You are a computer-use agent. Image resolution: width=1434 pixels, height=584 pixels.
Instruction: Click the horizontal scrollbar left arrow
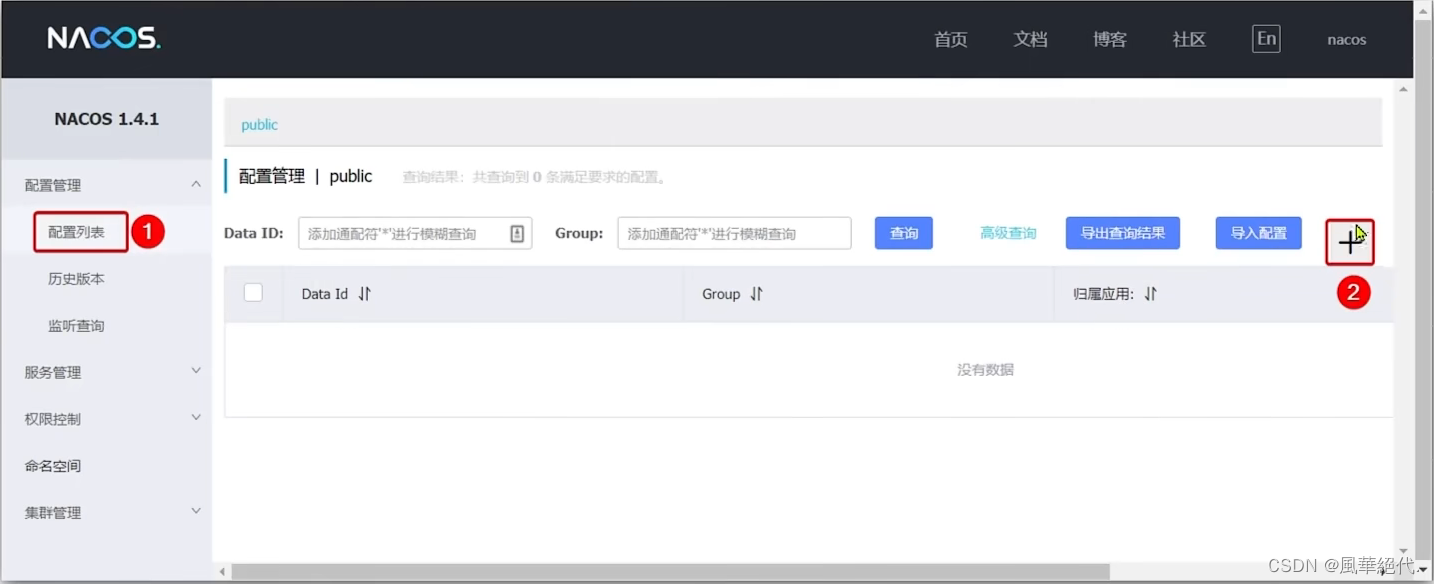[x=222, y=572]
